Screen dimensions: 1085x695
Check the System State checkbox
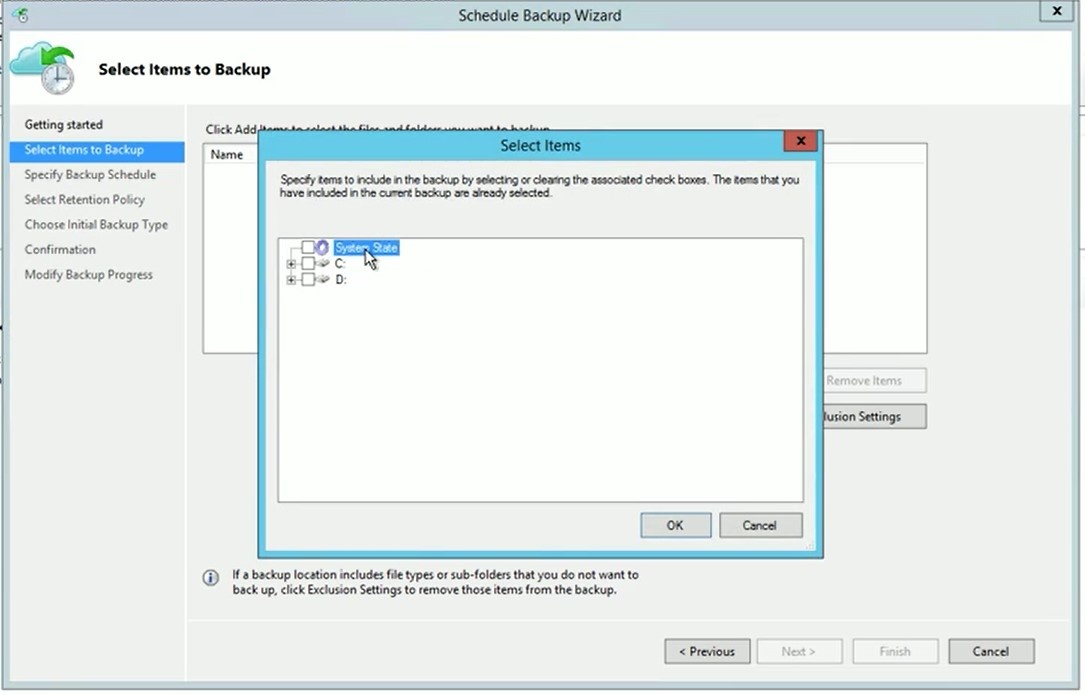tap(308, 247)
